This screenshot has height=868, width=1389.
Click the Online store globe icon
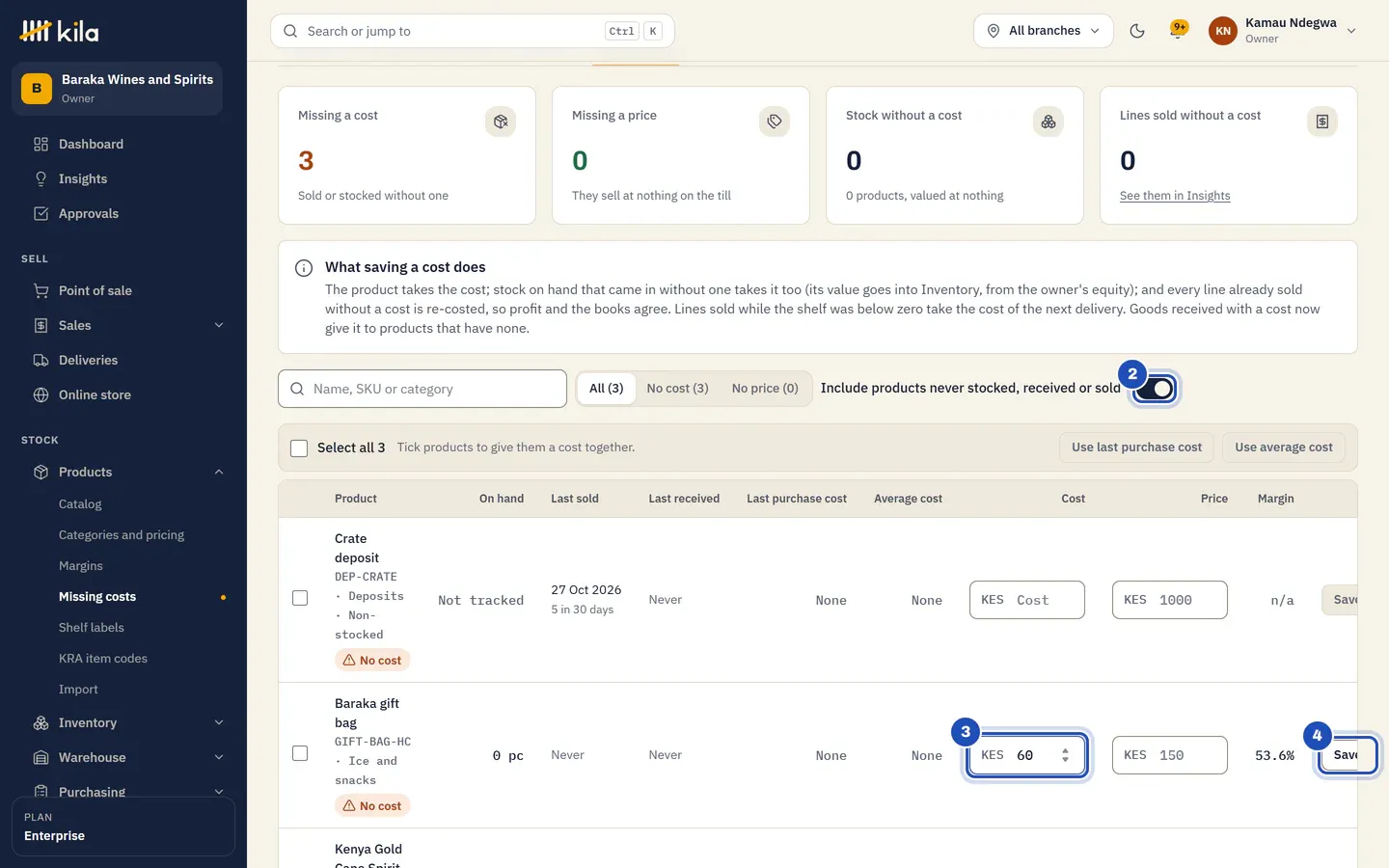click(x=41, y=395)
